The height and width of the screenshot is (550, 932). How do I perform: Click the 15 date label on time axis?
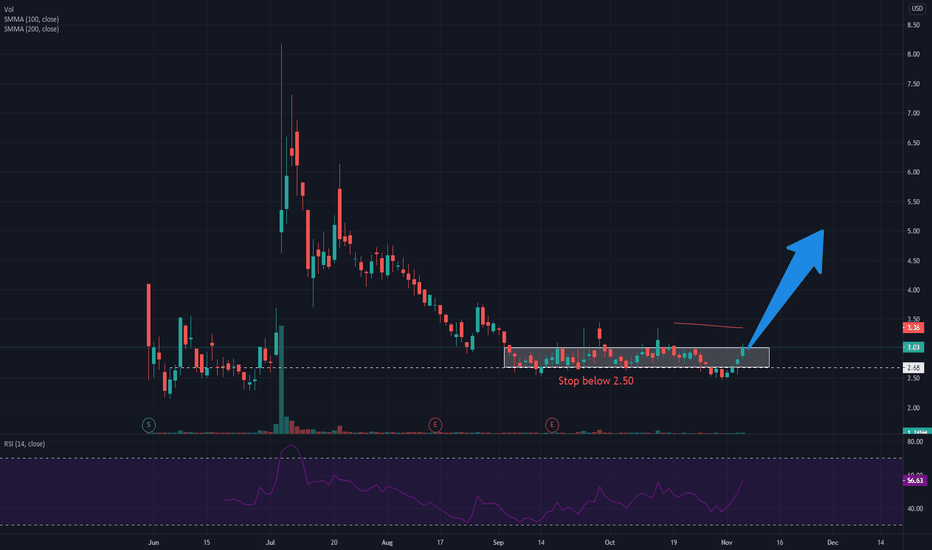pos(206,542)
